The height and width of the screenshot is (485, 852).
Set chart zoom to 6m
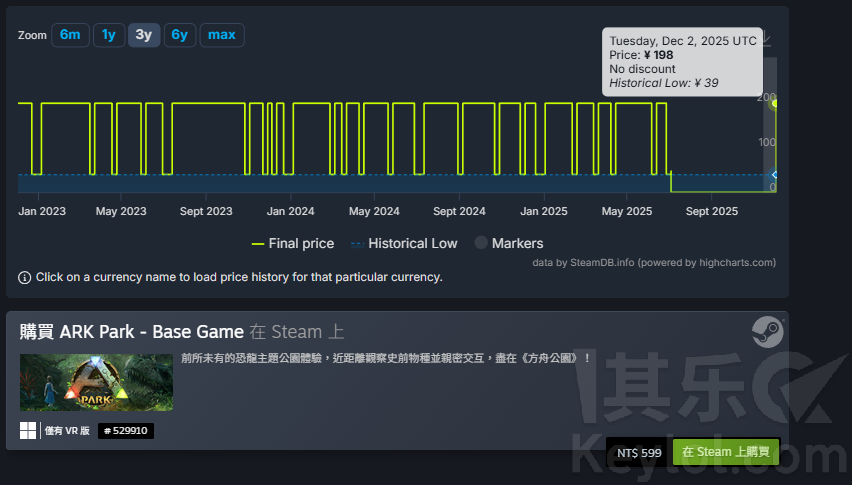pos(70,35)
